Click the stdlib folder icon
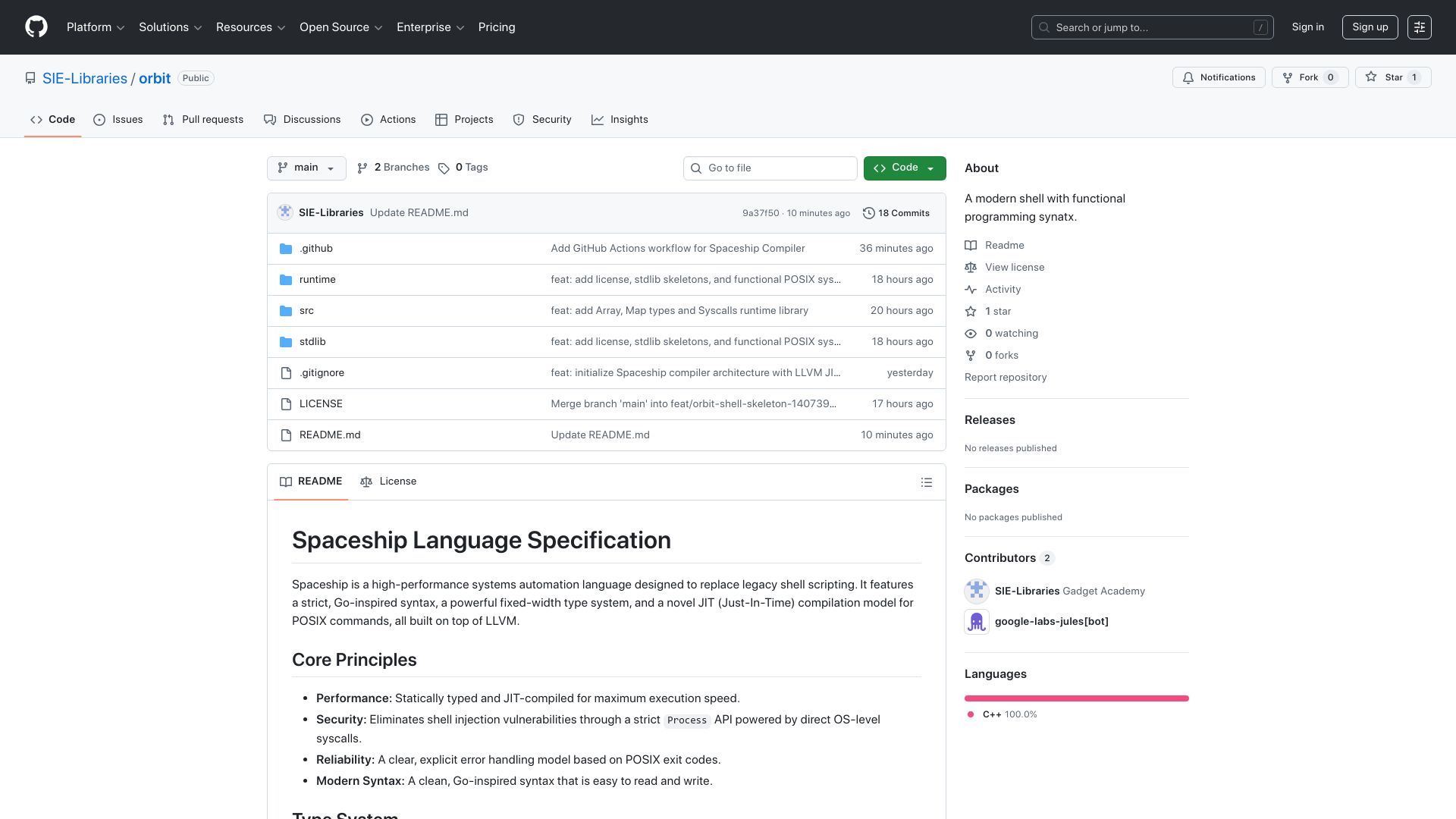Viewport: 1456px width, 819px height. point(286,342)
